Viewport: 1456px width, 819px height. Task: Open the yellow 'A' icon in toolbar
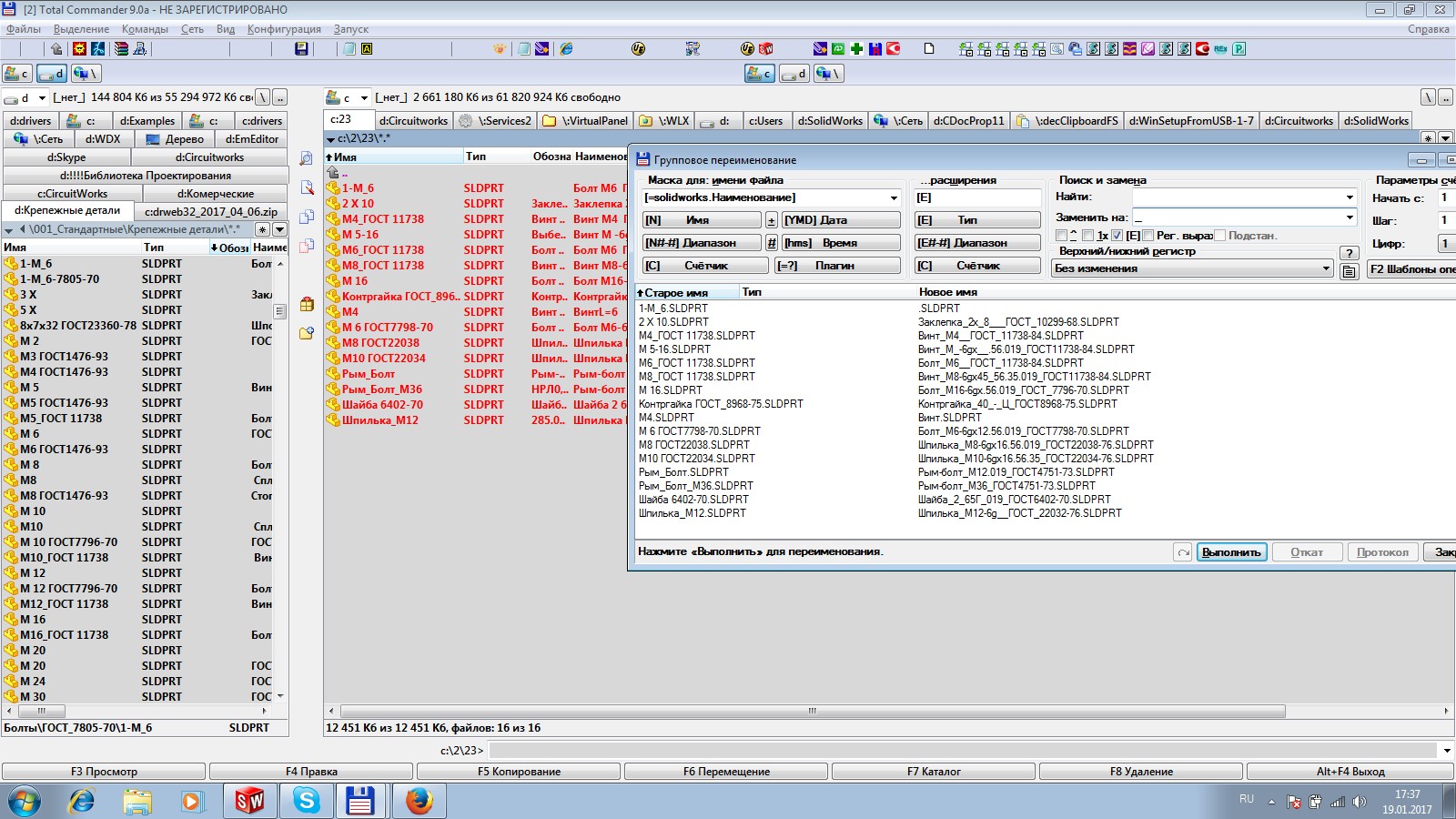tap(367, 49)
